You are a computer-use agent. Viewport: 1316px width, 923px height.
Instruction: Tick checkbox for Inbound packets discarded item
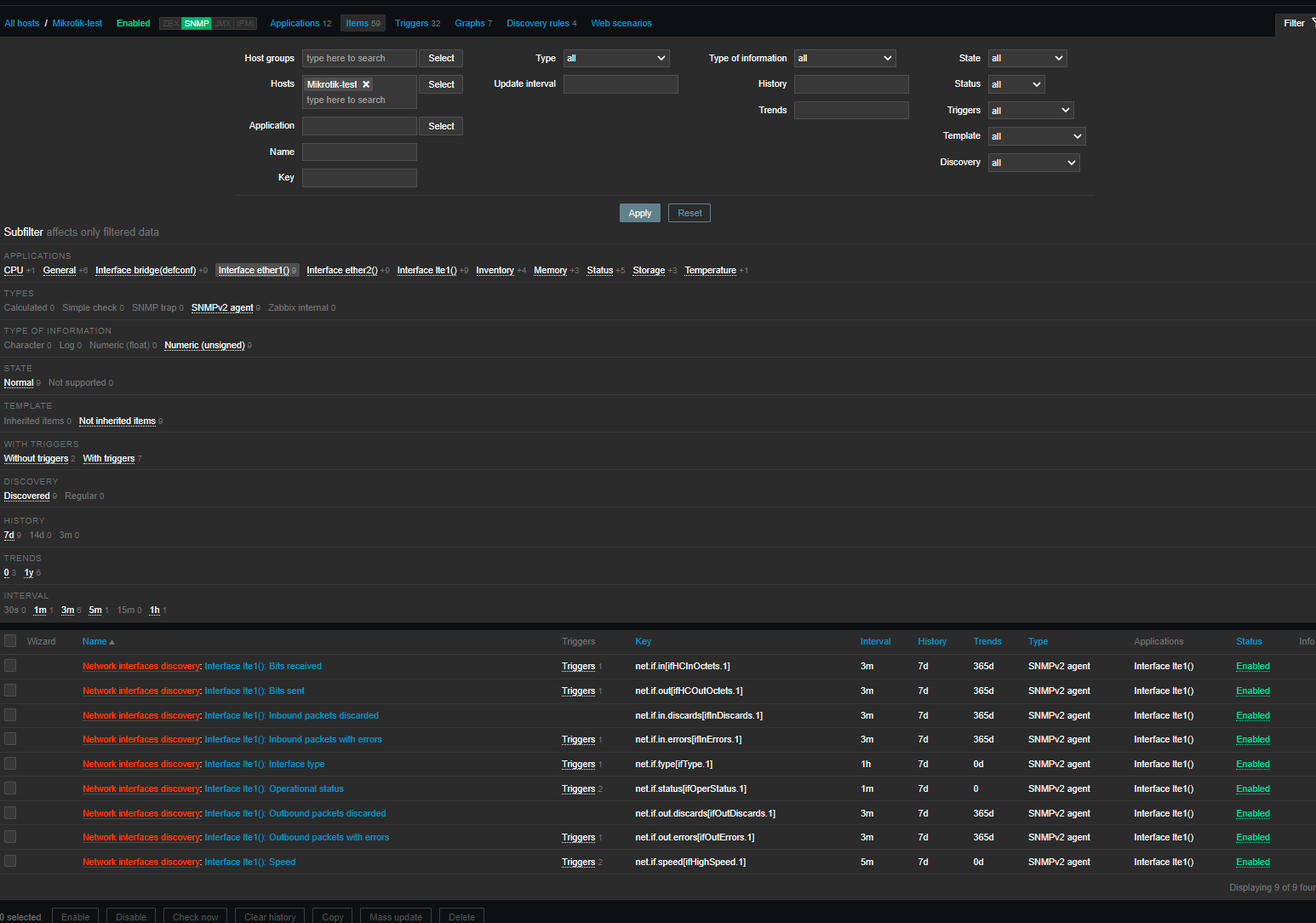10,715
